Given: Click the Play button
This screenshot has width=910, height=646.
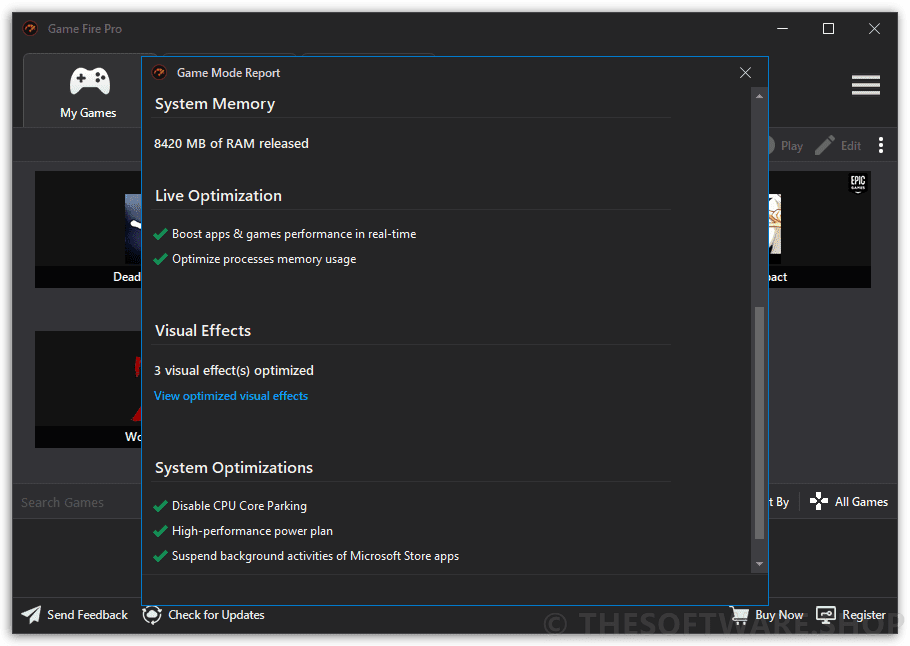Looking at the screenshot, I should click(x=784, y=146).
